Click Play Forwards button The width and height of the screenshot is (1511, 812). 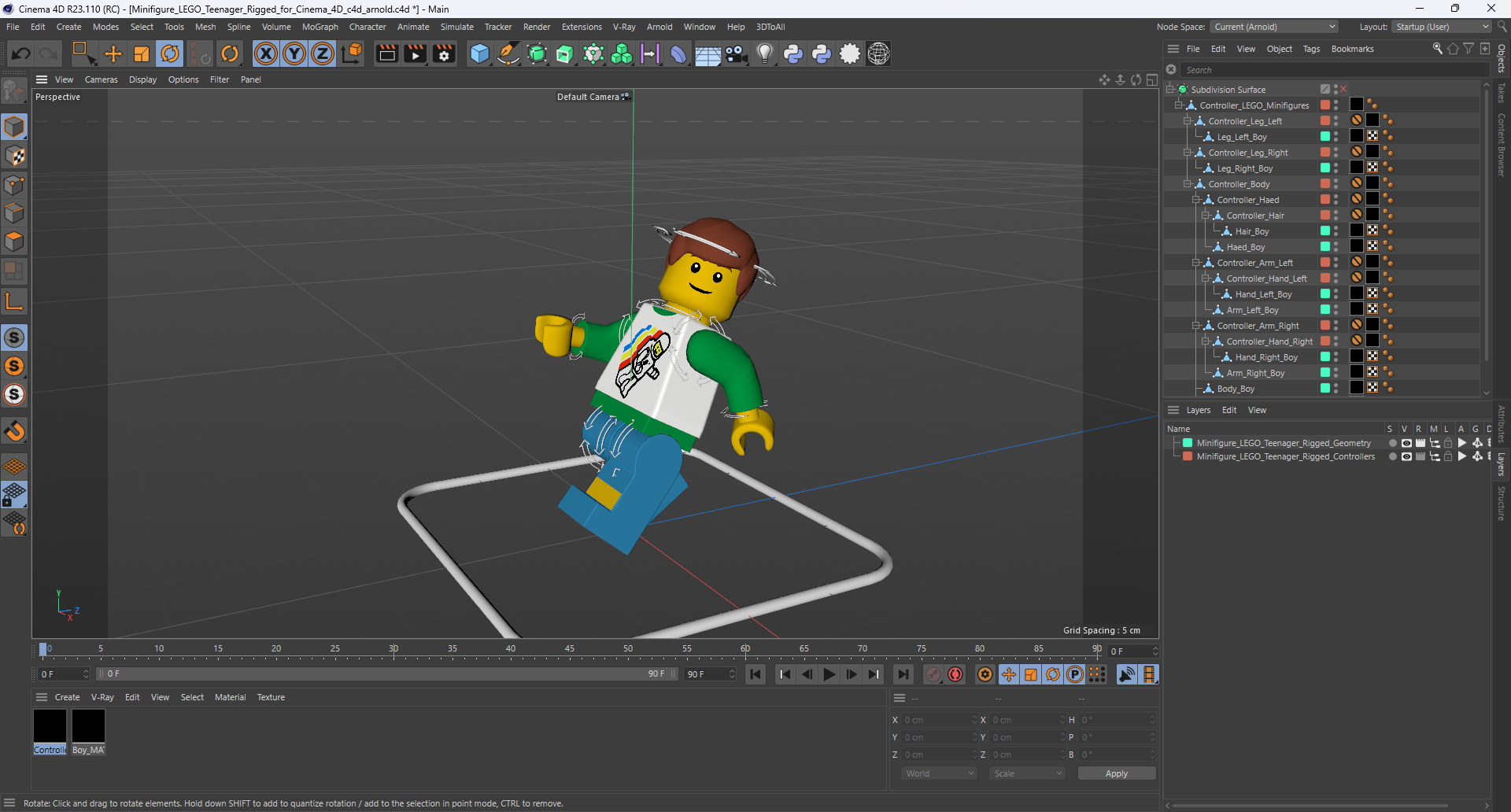(829, 674)
